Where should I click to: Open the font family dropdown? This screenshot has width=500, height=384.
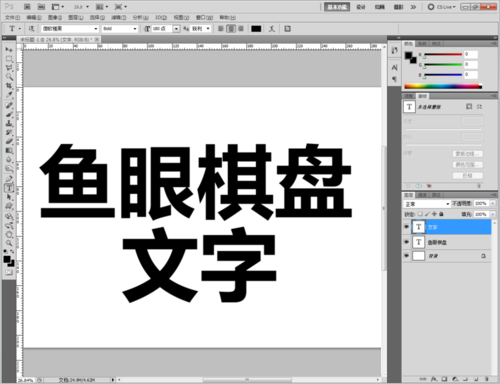tap(70, 29)
